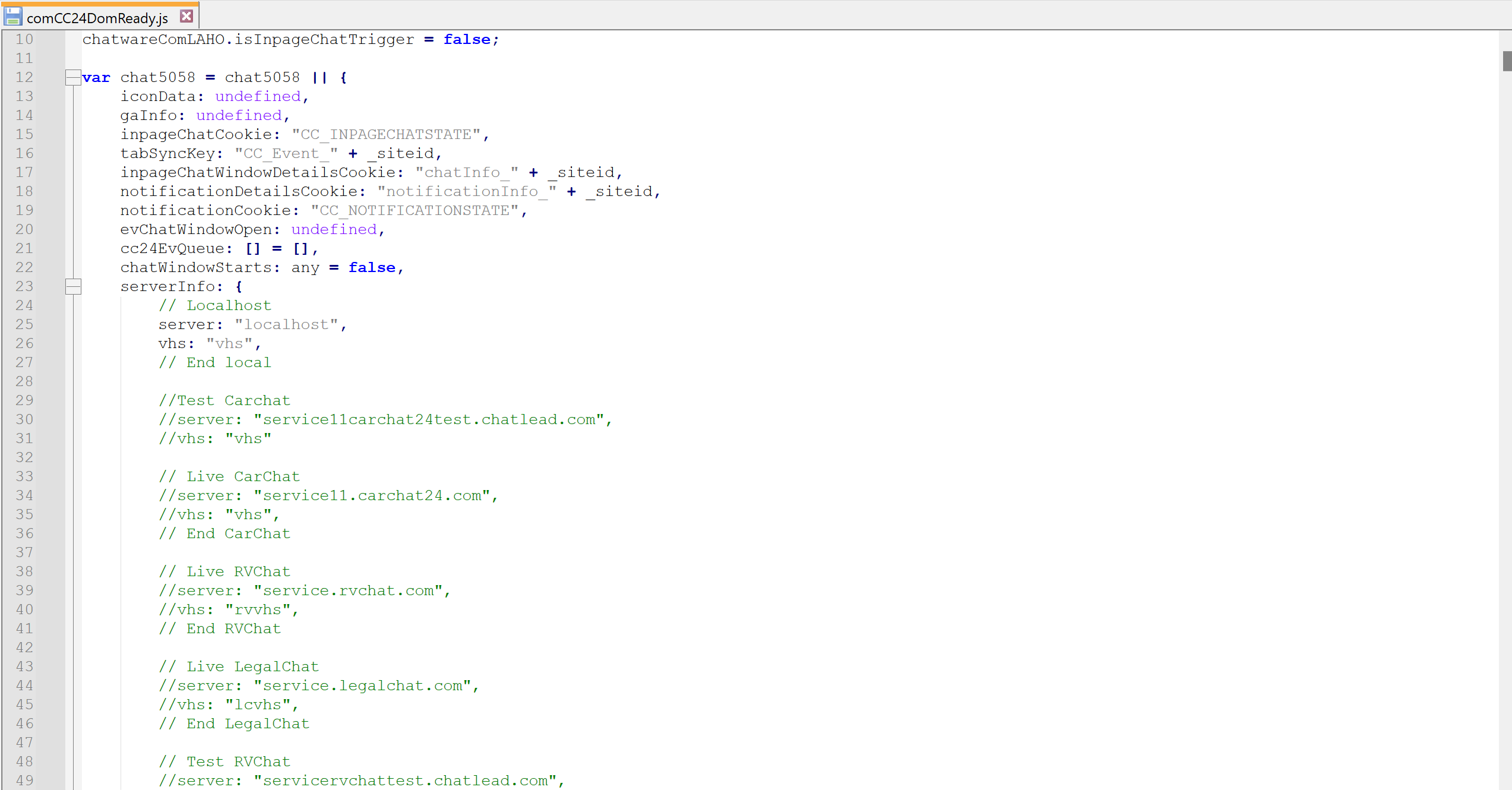The image size is (1512, 790).
Task: Click line number 49 in the gutter
Action: [x=24, y=780]
